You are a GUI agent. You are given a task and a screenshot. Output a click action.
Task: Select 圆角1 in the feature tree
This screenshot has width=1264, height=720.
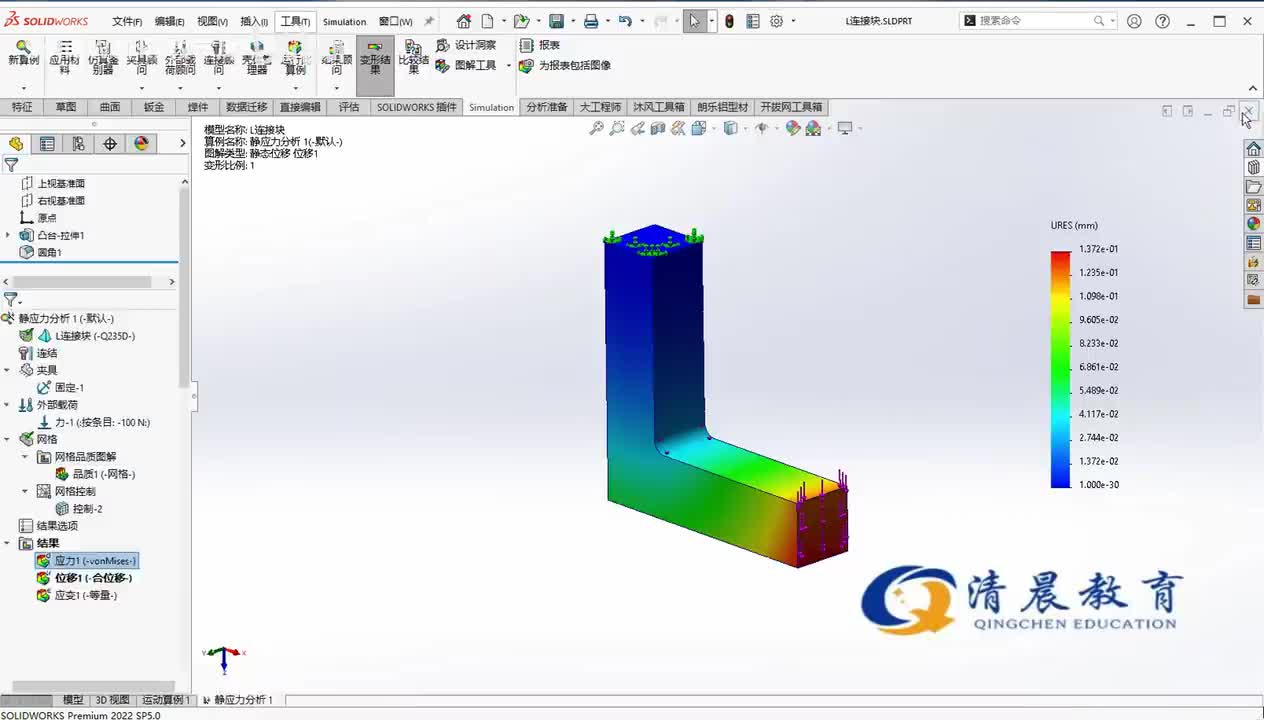pos(49,253)
